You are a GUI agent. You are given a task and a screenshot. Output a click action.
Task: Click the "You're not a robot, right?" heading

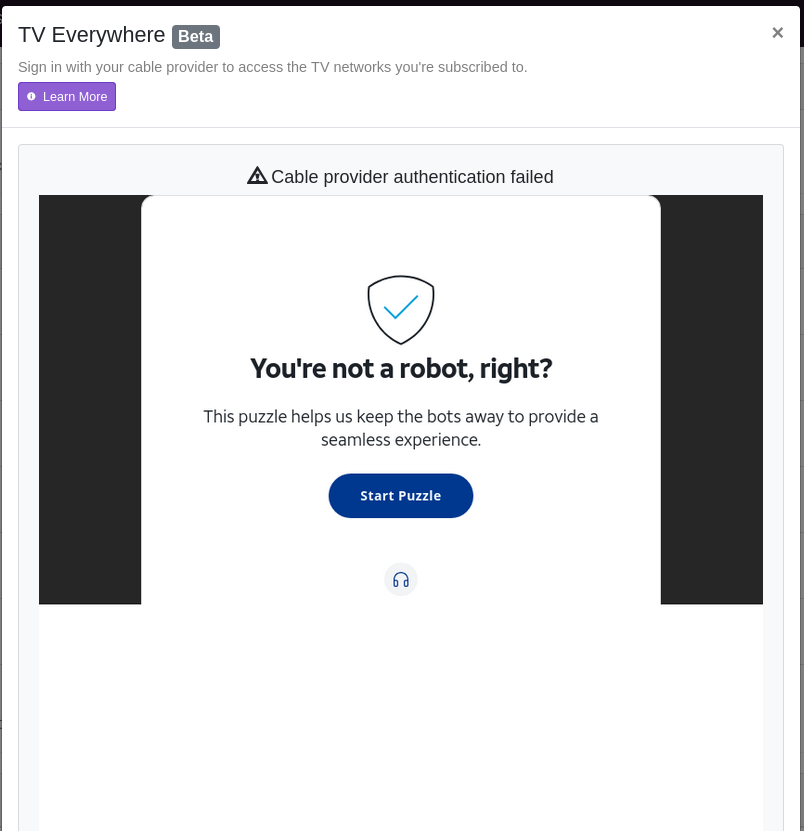[x=400, y=369]
